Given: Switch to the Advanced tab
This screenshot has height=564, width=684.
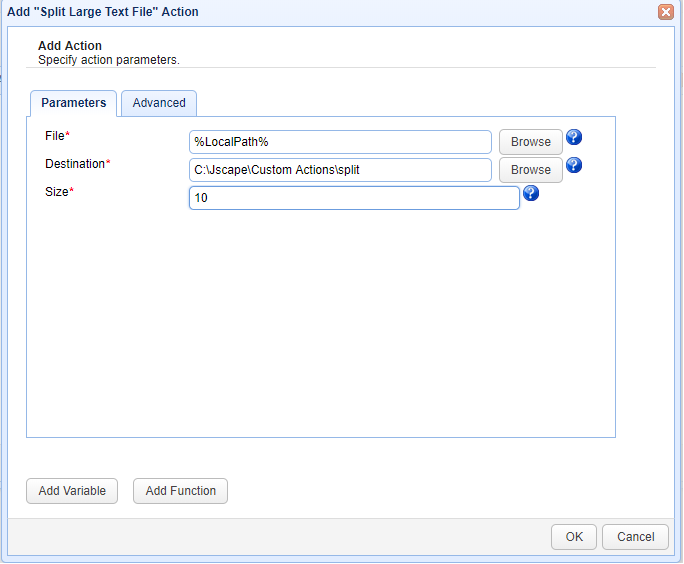Looking at the screenshot, I should [x=159, y=103].
